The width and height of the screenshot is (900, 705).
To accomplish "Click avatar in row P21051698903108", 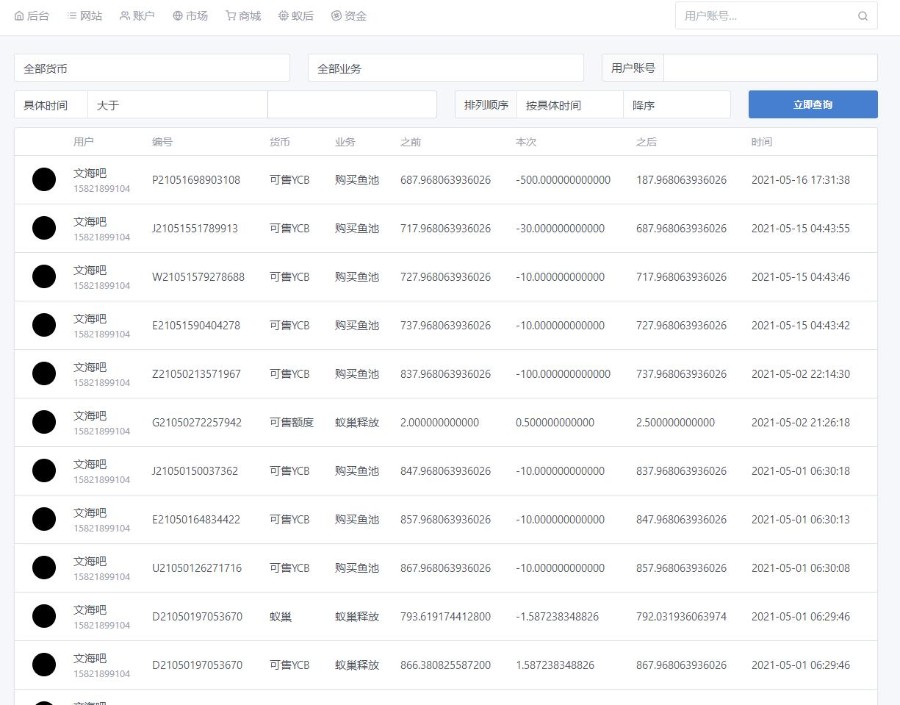I will [44, 180].
